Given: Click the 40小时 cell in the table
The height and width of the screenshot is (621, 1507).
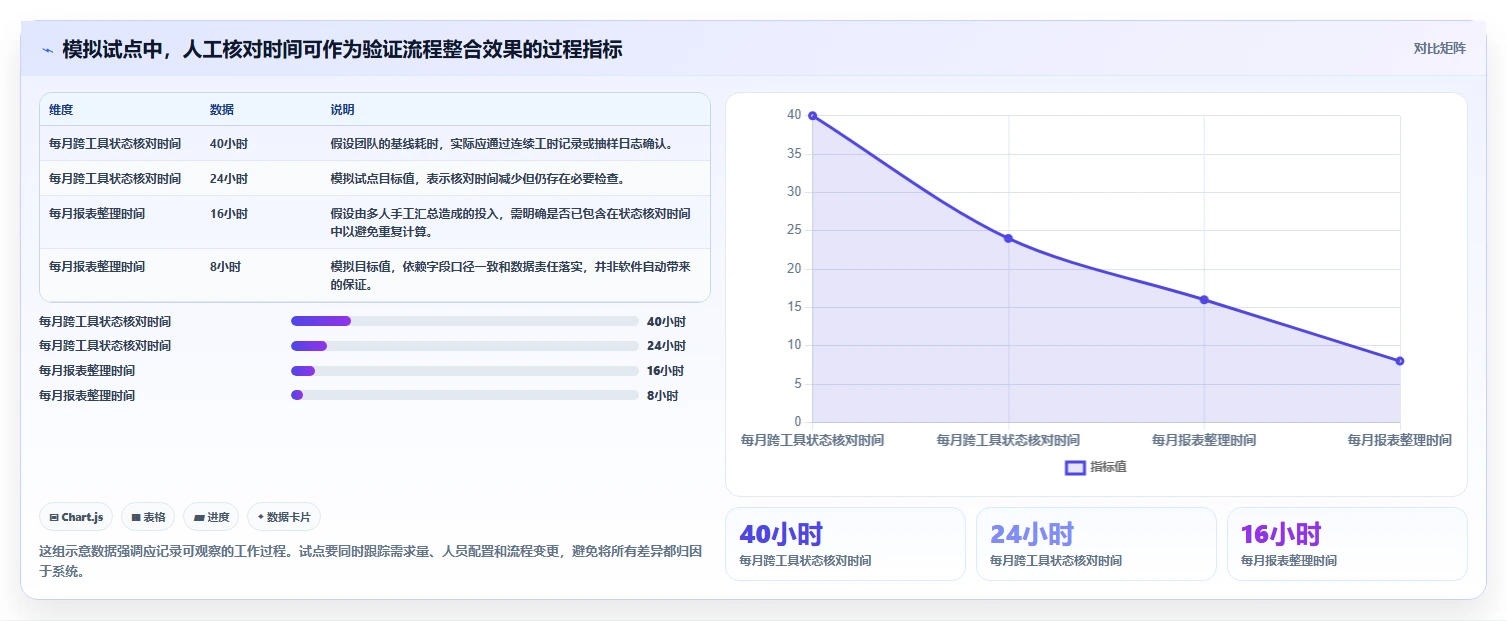Looking at the screenshot, I should [229, 144].
